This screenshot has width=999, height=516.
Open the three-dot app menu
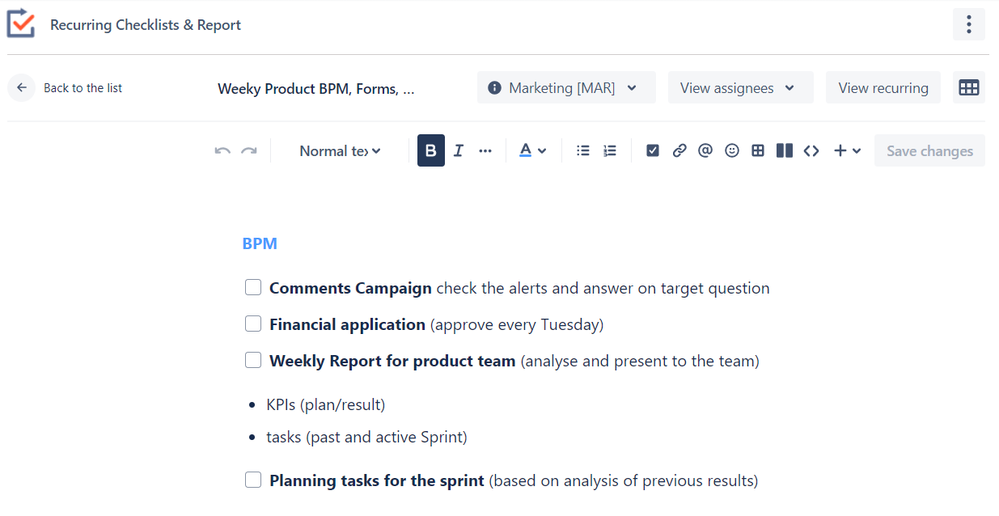tap(968, 25)
